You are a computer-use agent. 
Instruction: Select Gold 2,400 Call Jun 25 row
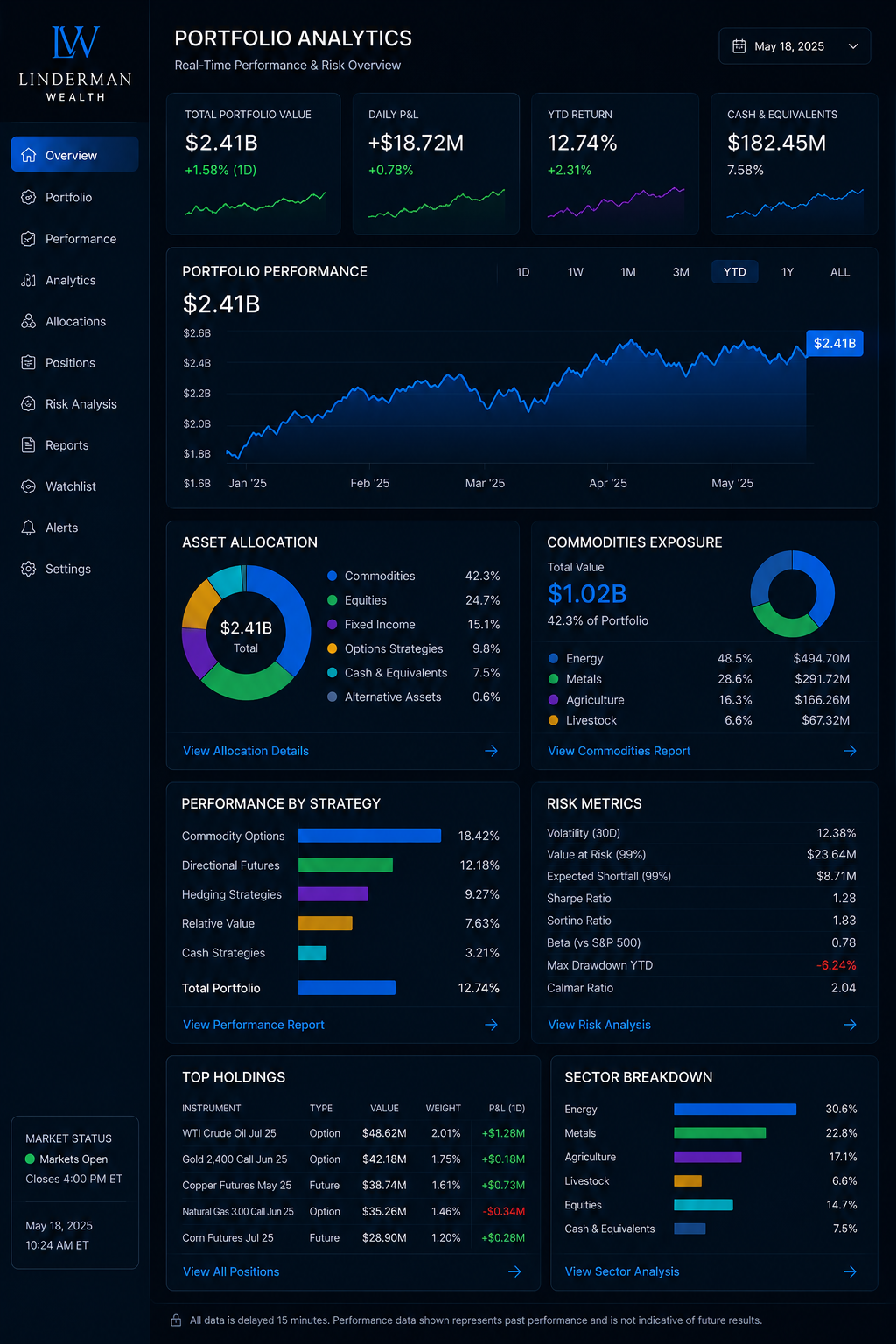(x=353, y=1159)
